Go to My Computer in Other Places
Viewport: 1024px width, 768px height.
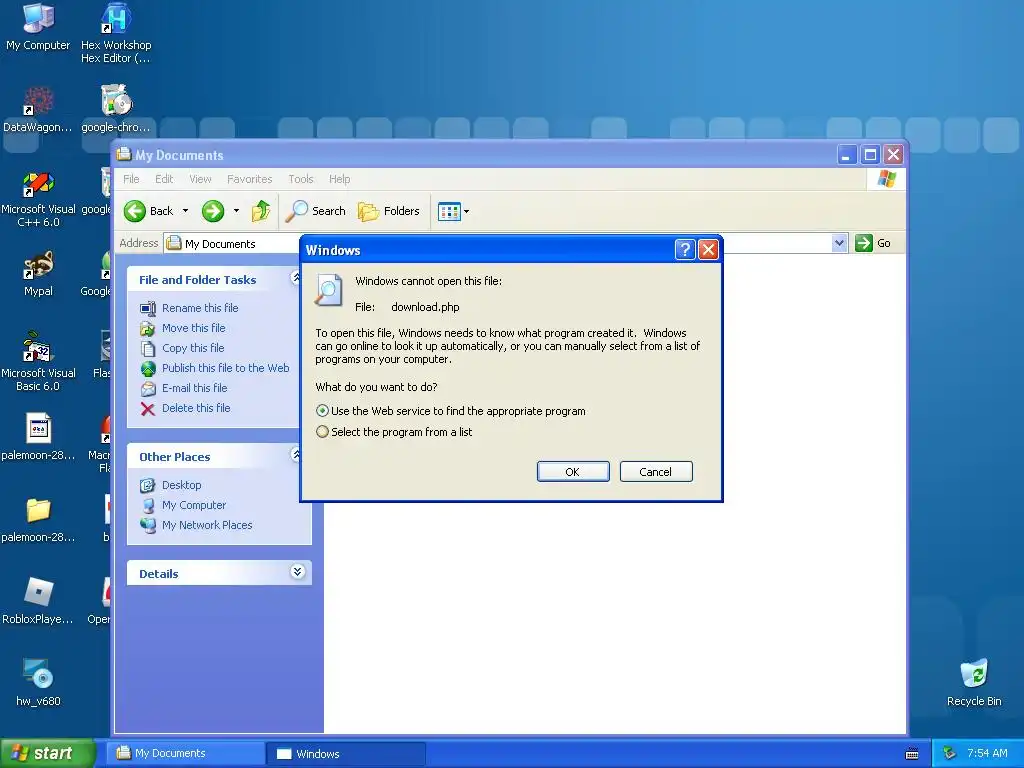[194, 505]
